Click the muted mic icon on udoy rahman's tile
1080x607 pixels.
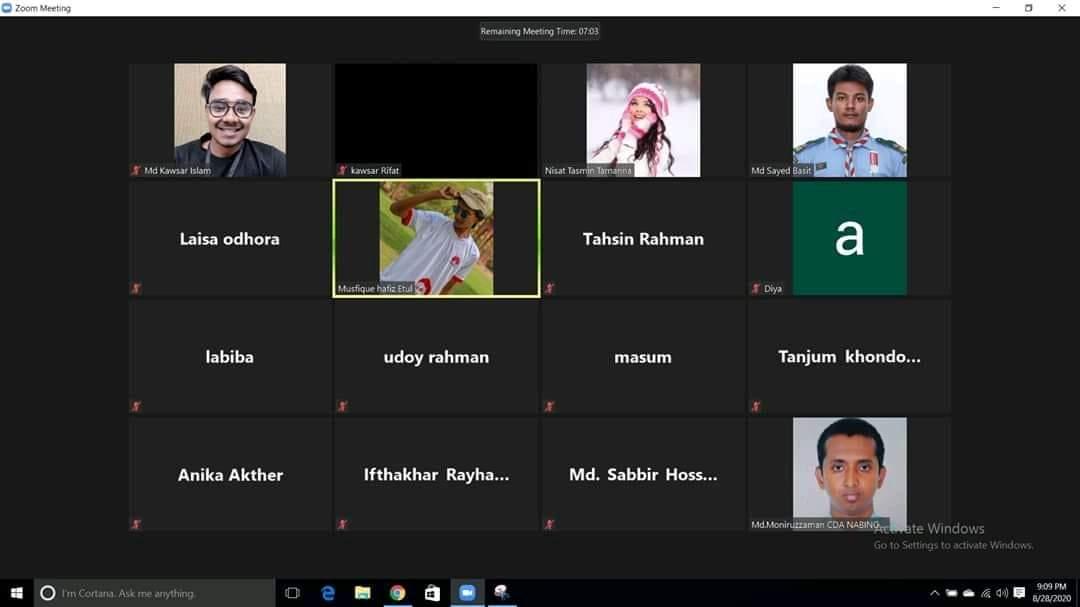(343, 406)
